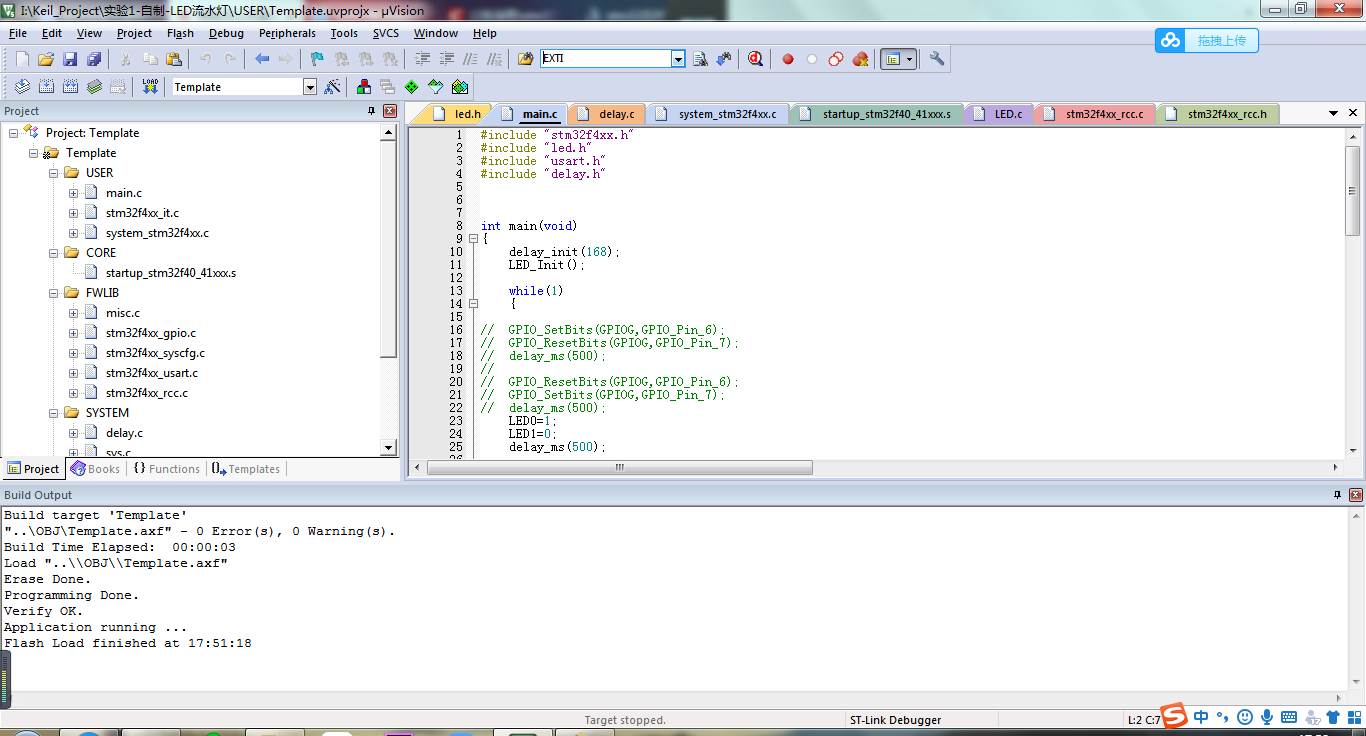
Task: Save the current file with floppy icon
Action: click(x=70, y=59)
